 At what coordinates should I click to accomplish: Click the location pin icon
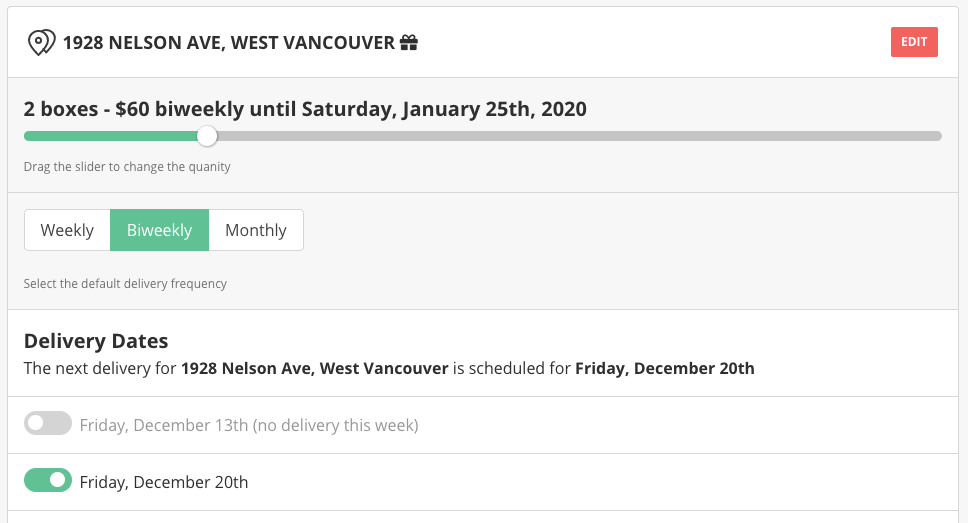pos(41,43)
